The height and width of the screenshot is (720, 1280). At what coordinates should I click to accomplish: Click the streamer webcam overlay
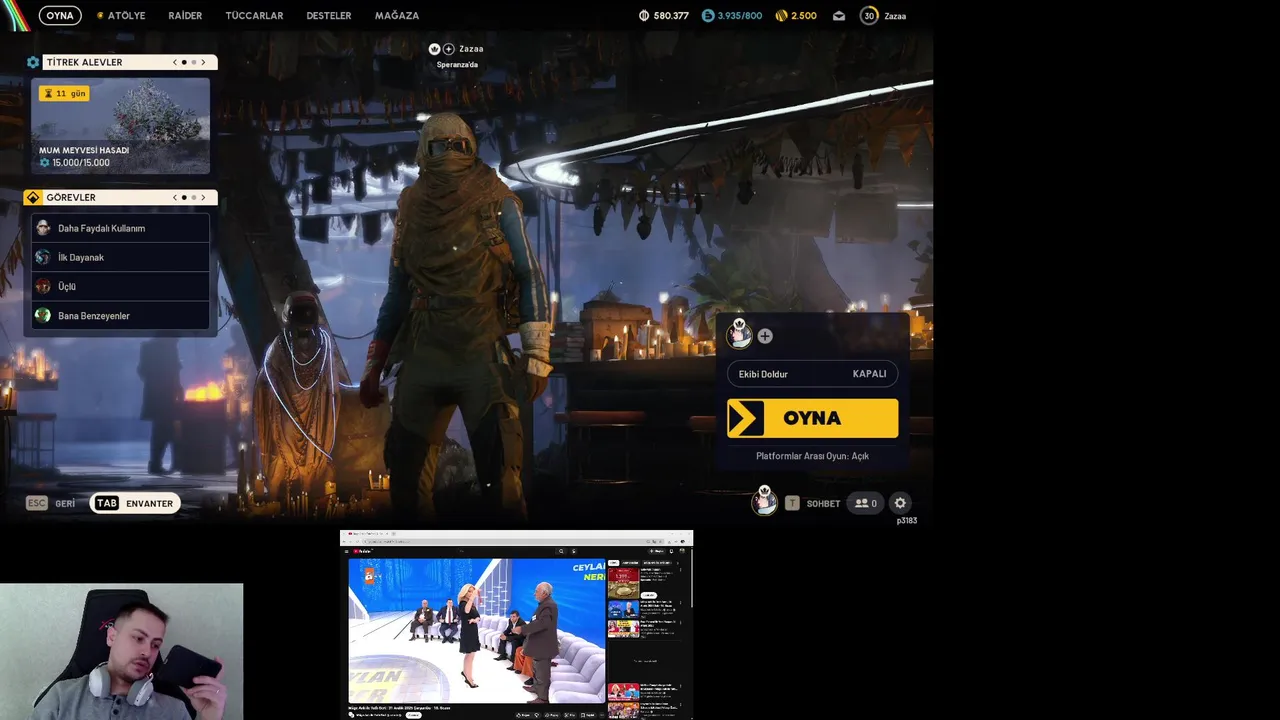click(121, 651)
